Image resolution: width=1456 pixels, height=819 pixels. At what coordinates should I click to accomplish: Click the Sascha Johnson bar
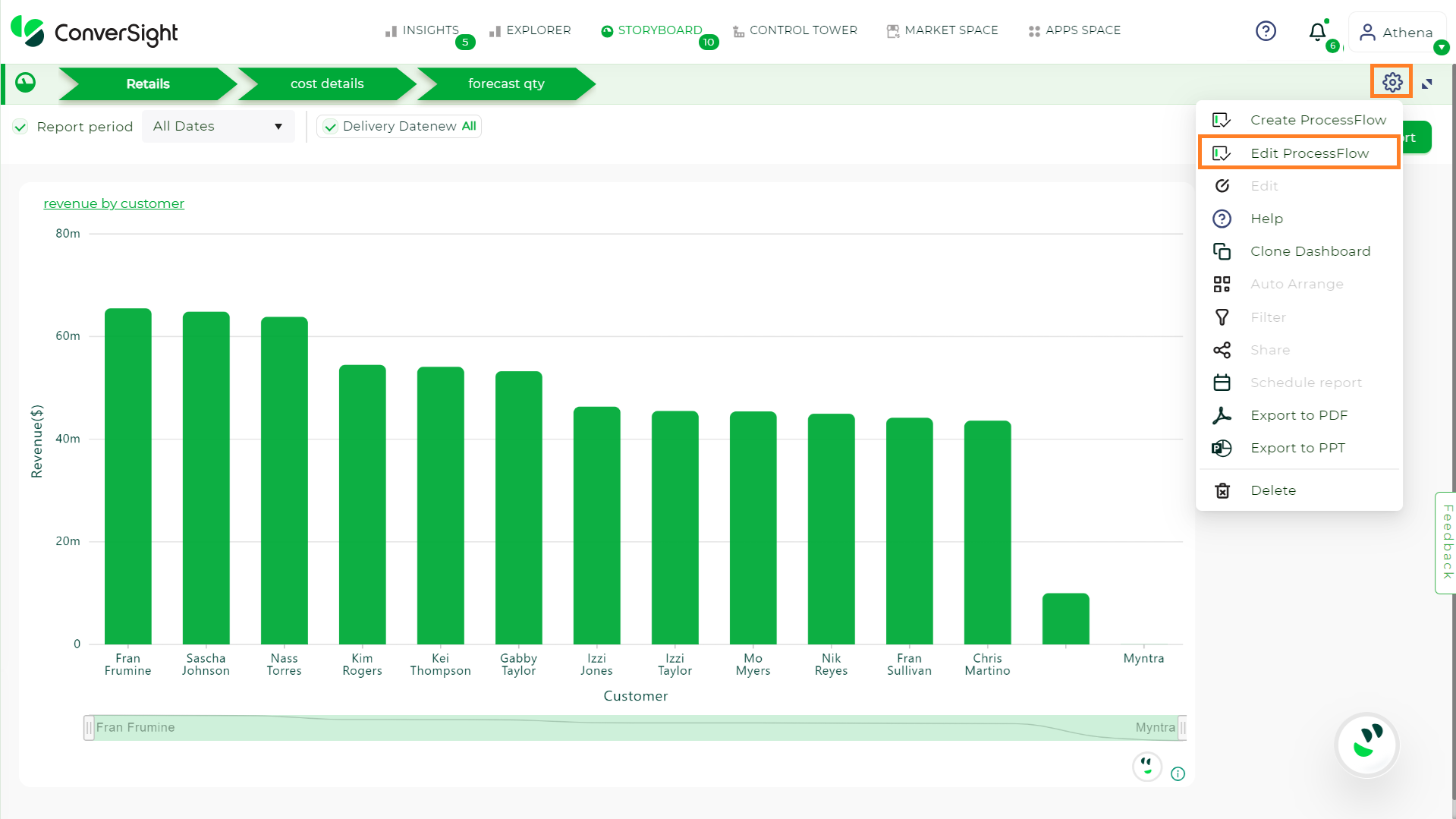pyautogui.click(x=206, y=478)
